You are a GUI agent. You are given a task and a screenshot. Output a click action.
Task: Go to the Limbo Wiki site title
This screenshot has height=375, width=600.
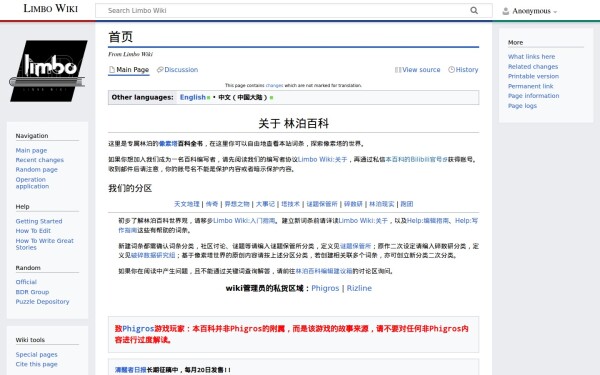[51, 8]
